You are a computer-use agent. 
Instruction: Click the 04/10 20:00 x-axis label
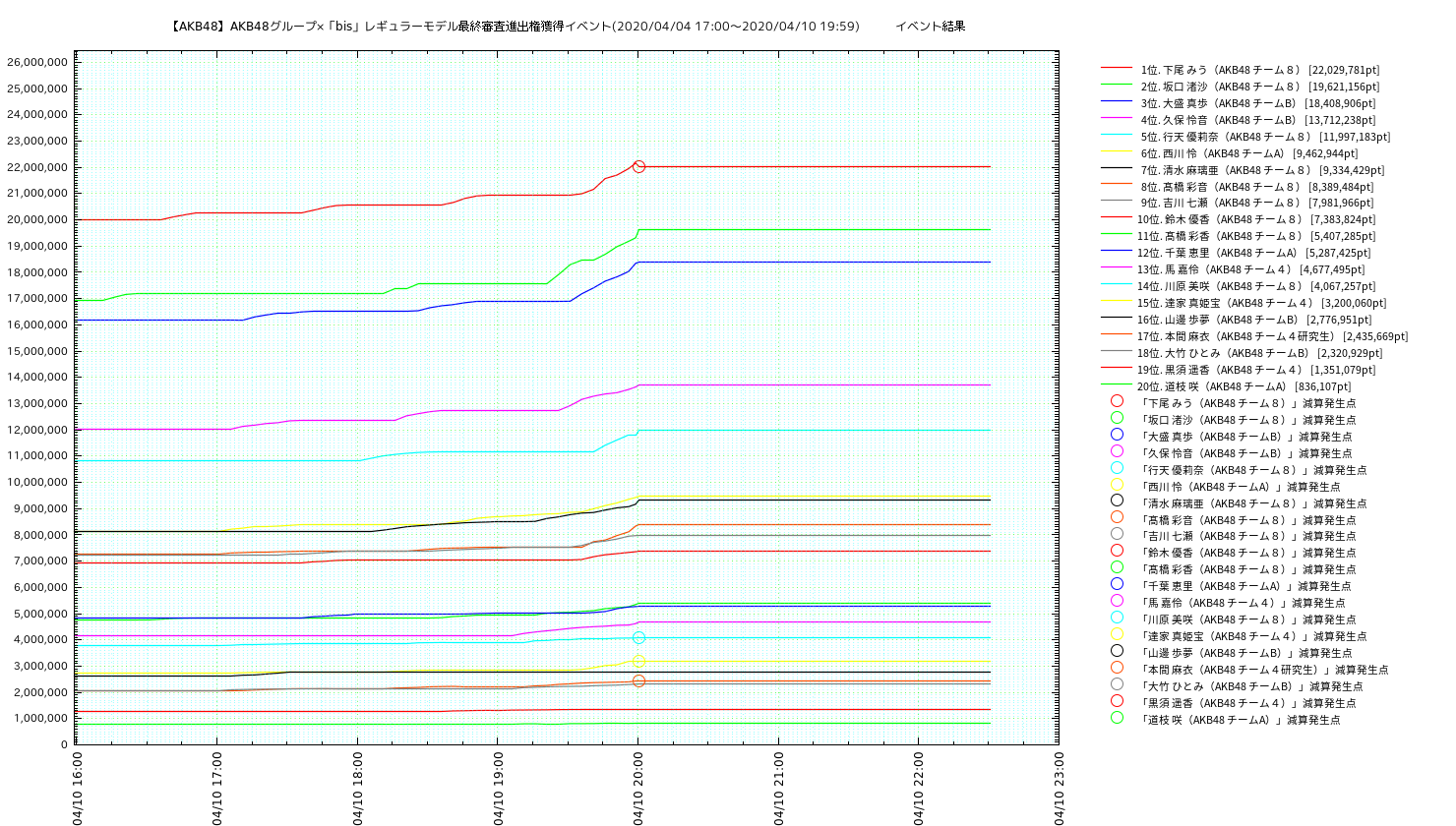637,789
